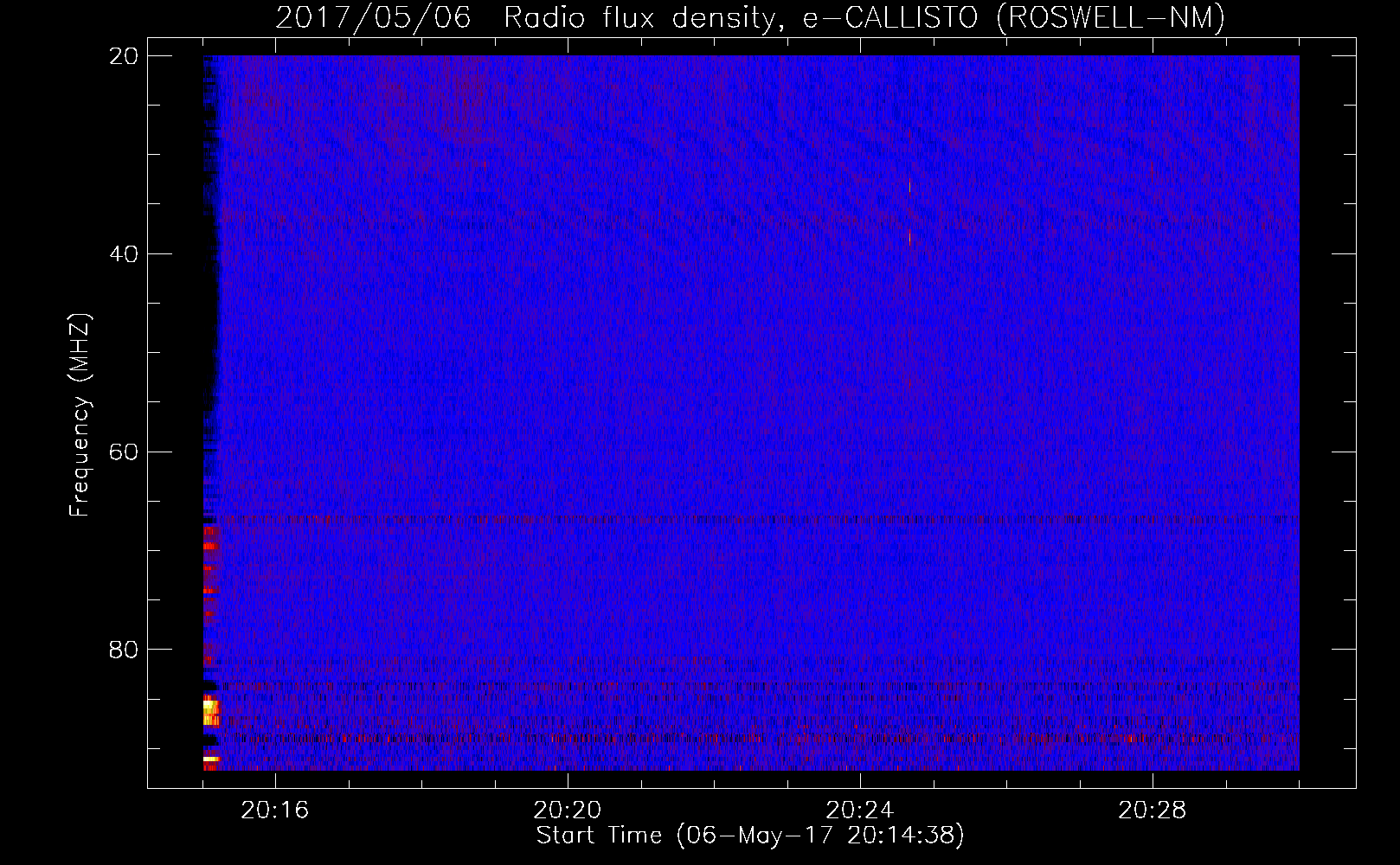1400x865 pixels.
Task: Click the 'Start Time (06-May-17 20:14:38)' label
Action: [750, 836]
